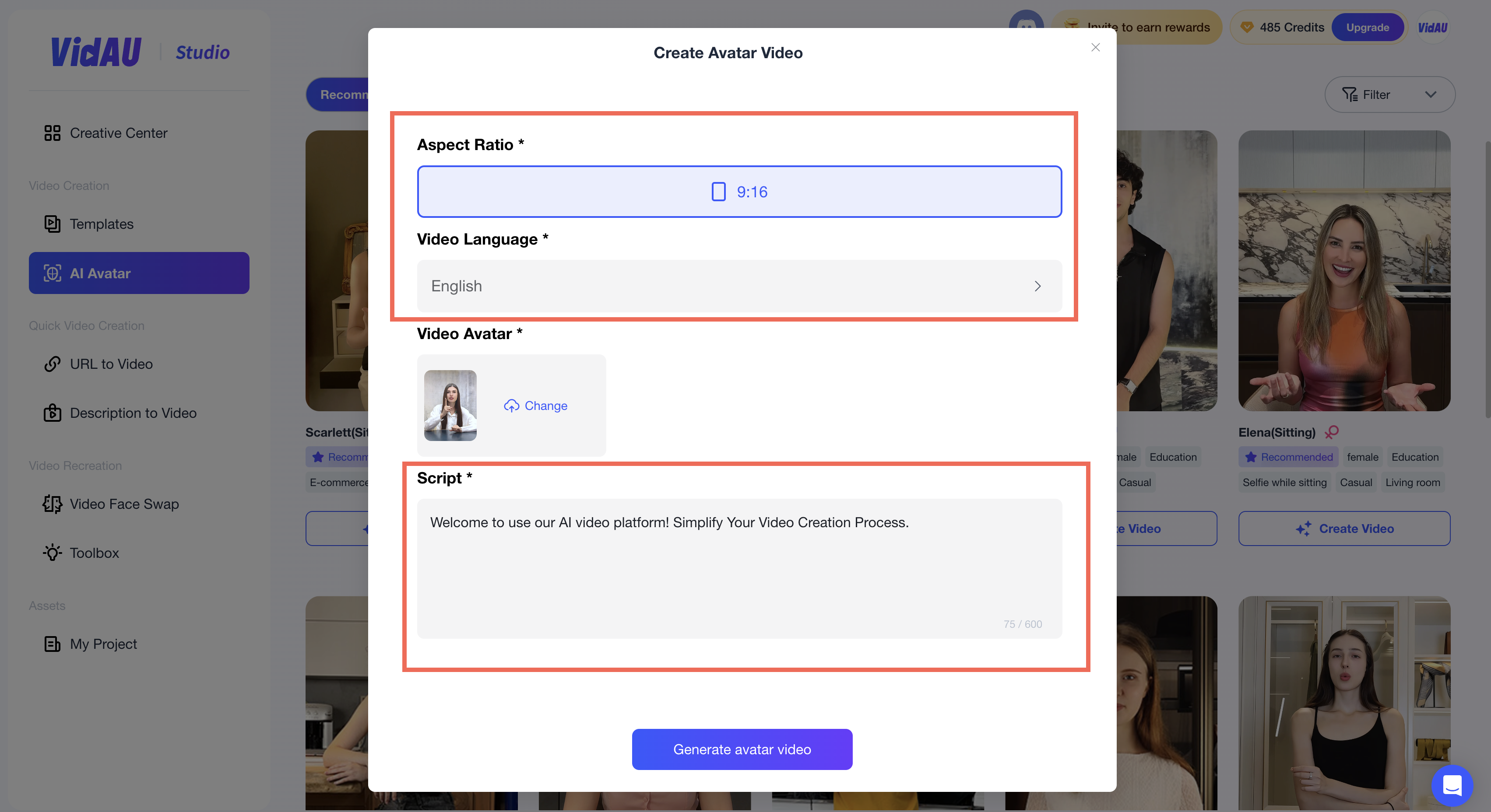
Task: Select the Toolbox icon in sidebar
Action: point(52,552)
